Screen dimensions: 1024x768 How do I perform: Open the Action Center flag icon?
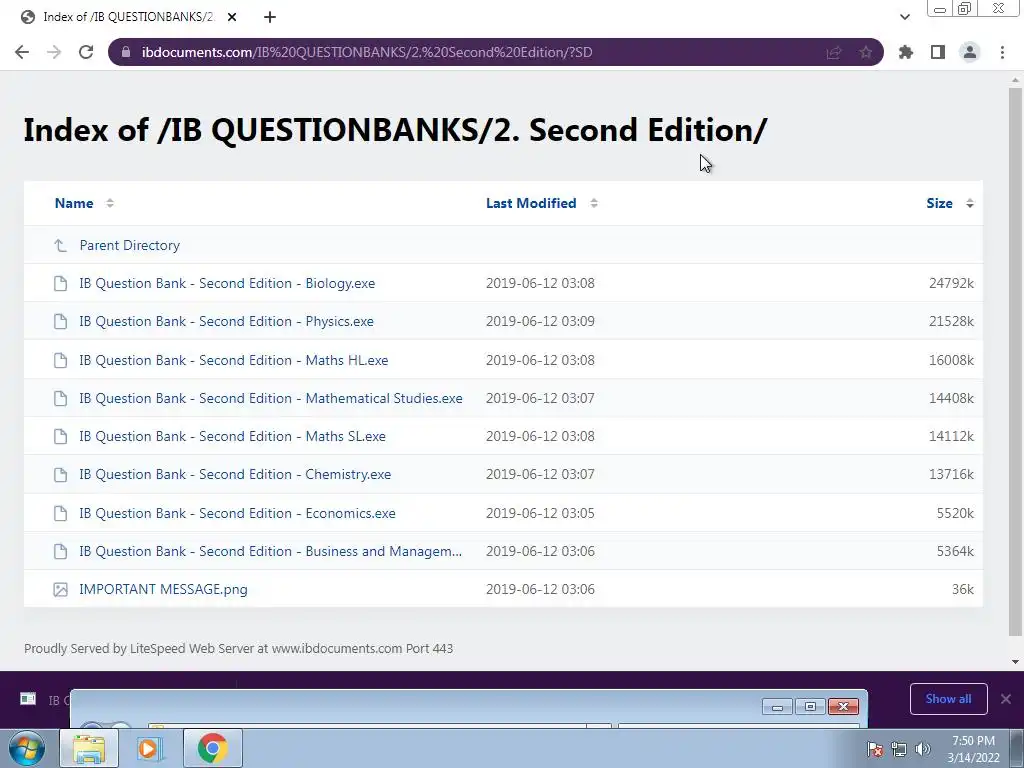coord(875,749)
